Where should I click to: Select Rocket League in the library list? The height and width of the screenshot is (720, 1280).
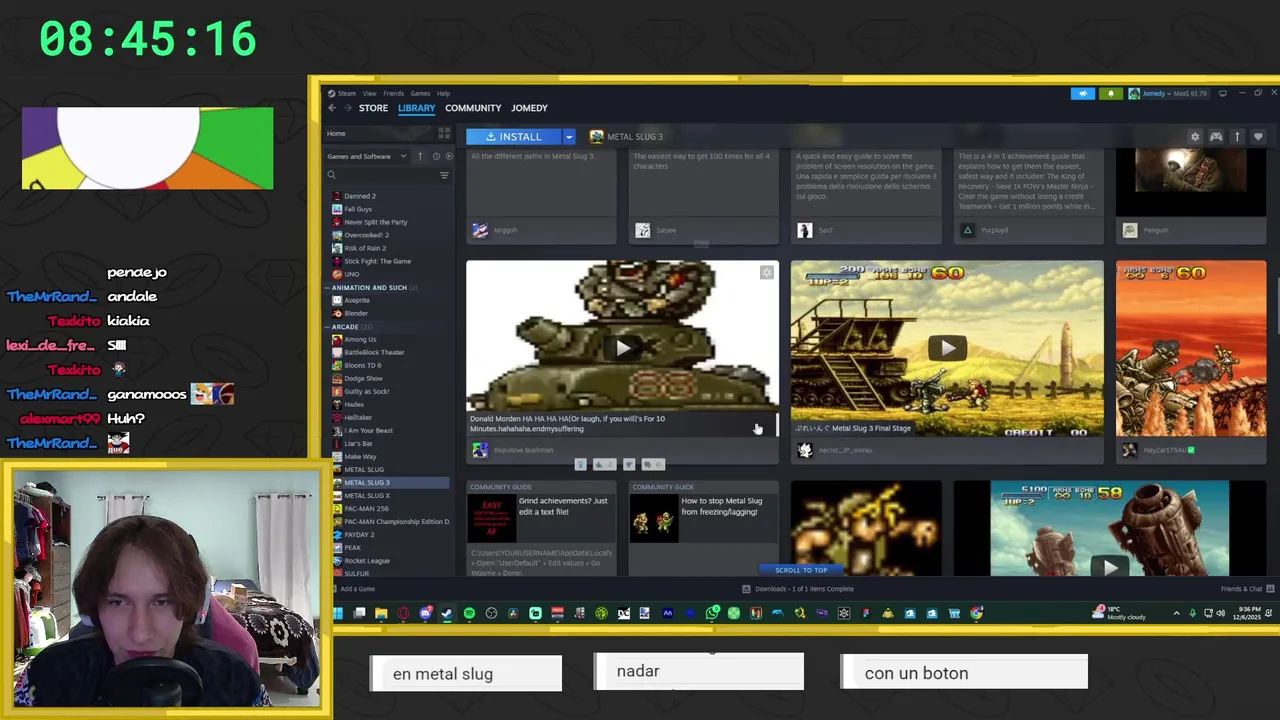point(367,560)
